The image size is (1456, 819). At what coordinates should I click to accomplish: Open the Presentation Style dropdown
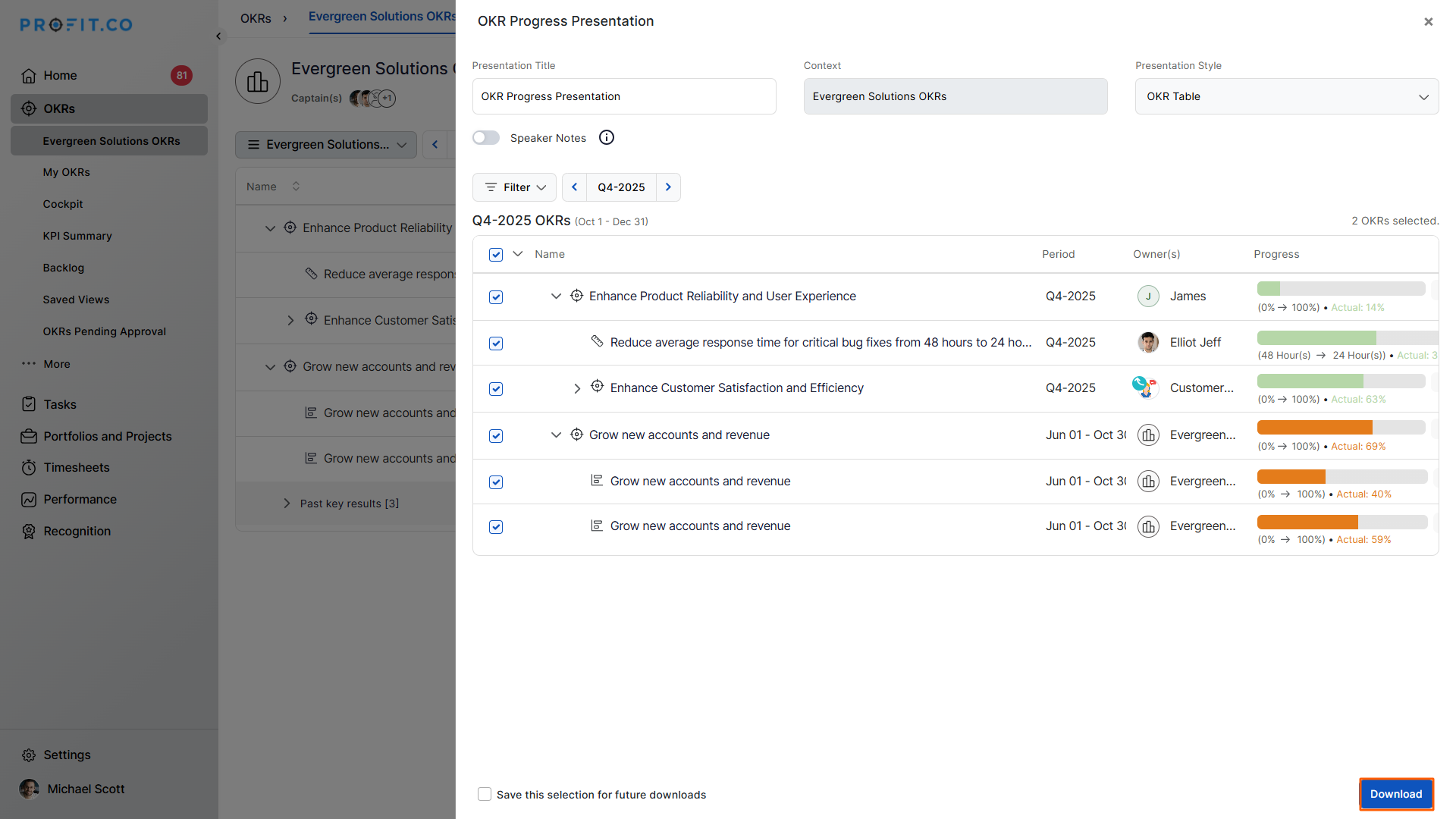1286,96
